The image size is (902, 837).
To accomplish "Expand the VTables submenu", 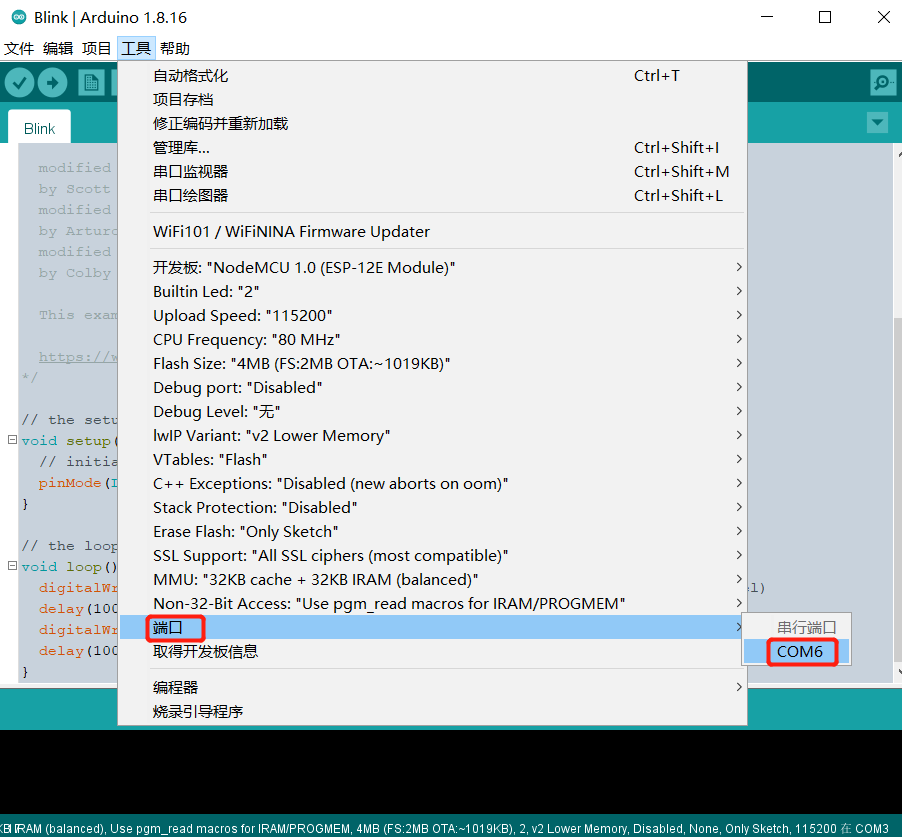I will [x=433, y=460].
